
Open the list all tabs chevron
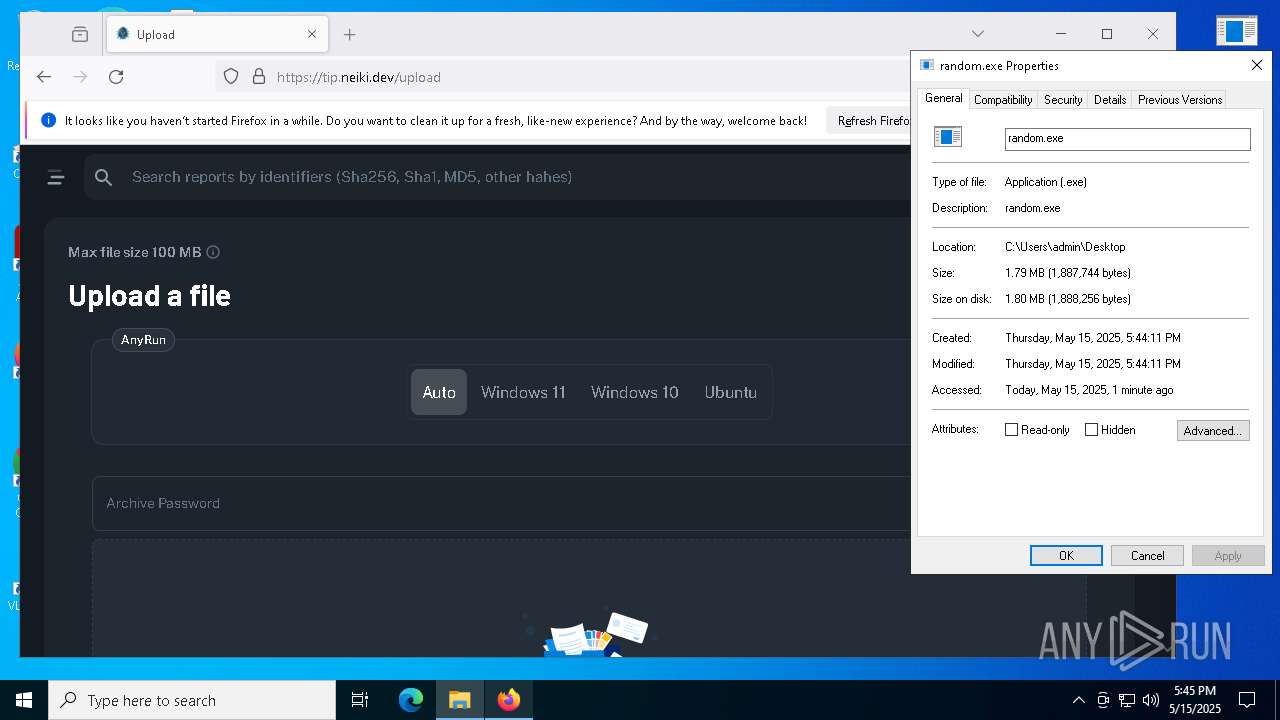(978, 34)
